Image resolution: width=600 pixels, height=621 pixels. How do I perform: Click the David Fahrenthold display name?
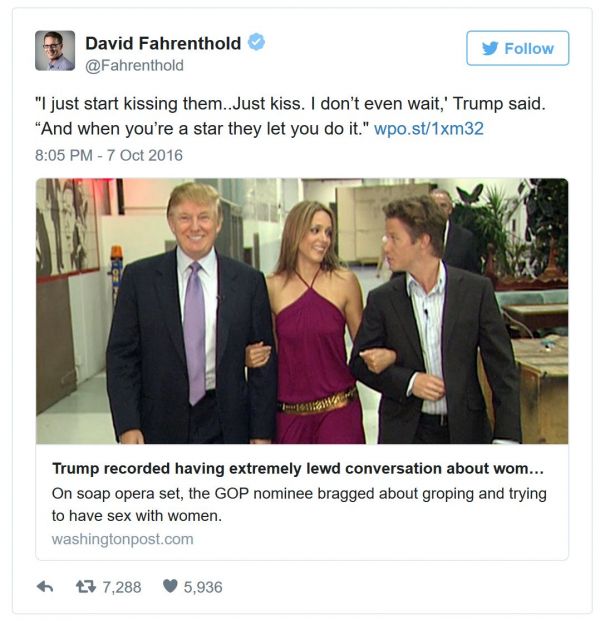pyautogui.click(x=163, y=43)
